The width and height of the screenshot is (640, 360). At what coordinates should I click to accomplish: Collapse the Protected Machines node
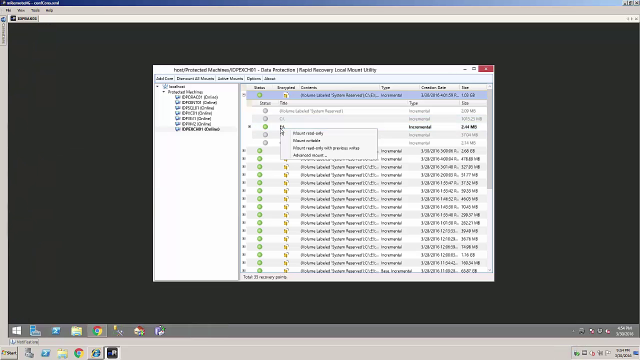tap(164, 92)
